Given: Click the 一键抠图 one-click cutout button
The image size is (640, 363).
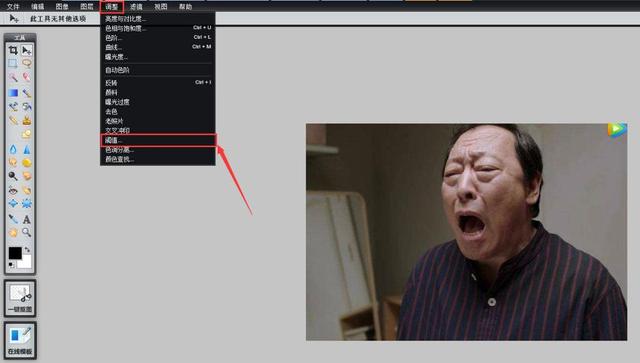Looking at the screenshot, I should [20, 298].
